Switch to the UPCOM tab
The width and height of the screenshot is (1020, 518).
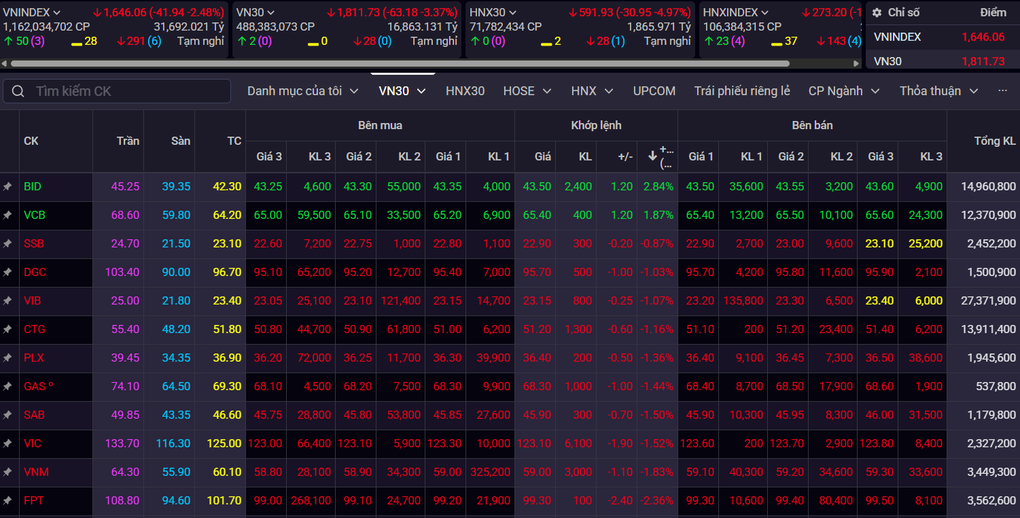(654, 91)
